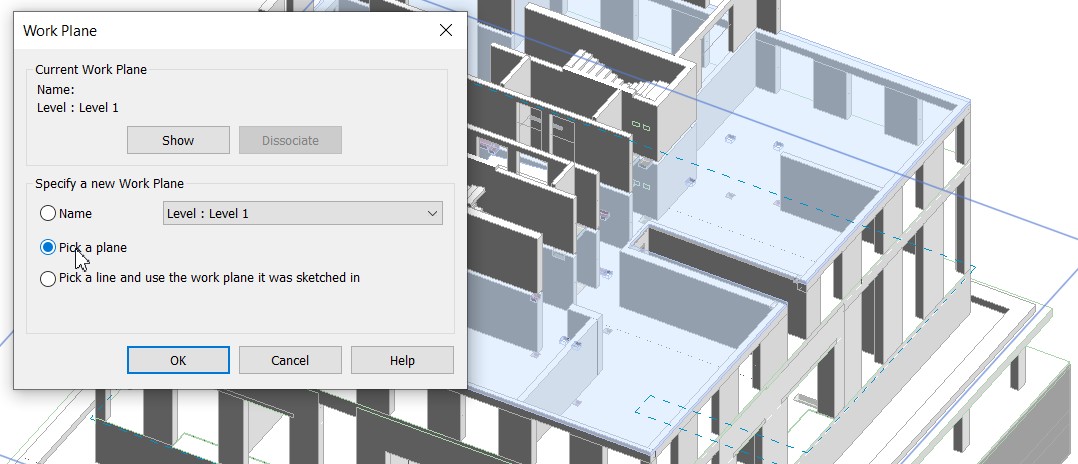Image resolution: width=1078 pixels, height=464 pixels.
Task: Click the Name: label under Current Work Plane
Action: [x=56, y=89]
